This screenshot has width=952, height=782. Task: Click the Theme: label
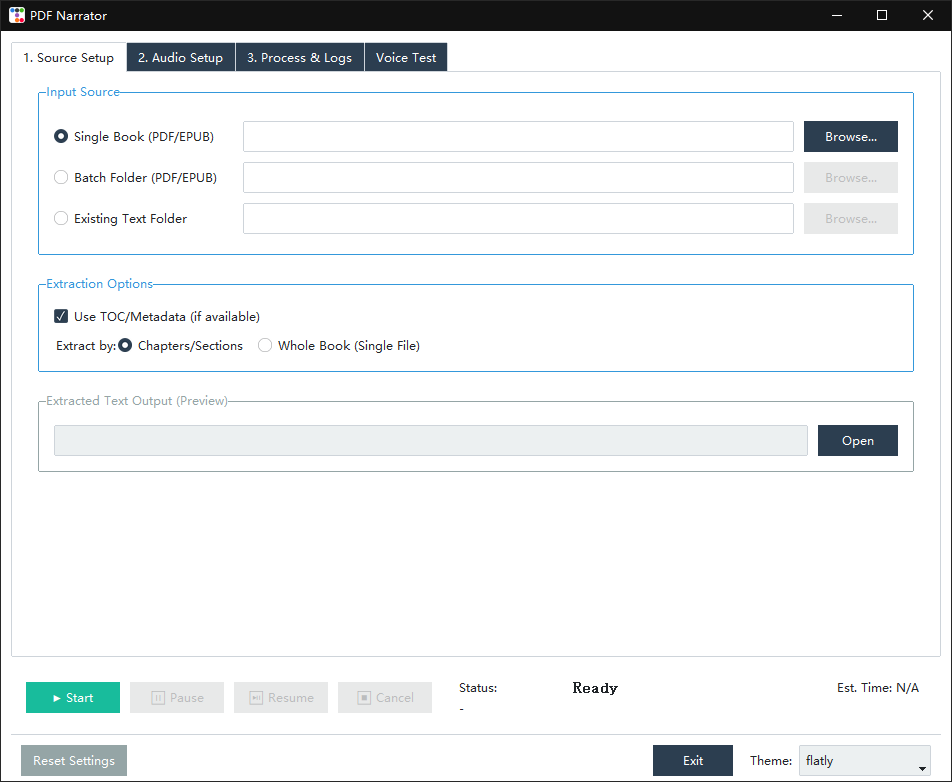[x=770, y=760]
